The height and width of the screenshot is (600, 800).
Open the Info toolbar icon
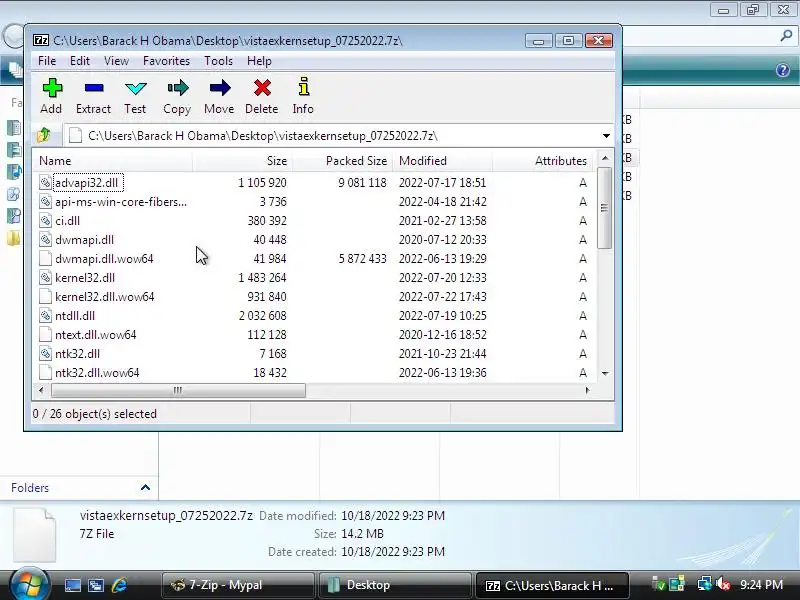(x=304, y=87)
